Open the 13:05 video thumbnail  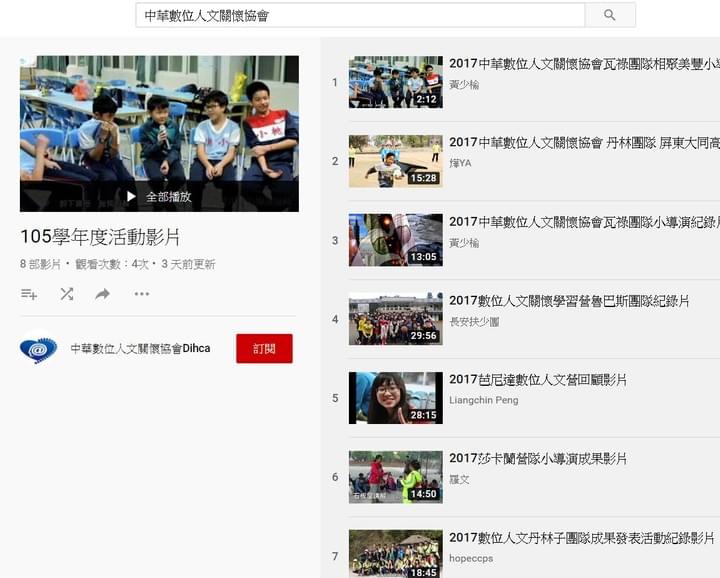coord(396,240)
